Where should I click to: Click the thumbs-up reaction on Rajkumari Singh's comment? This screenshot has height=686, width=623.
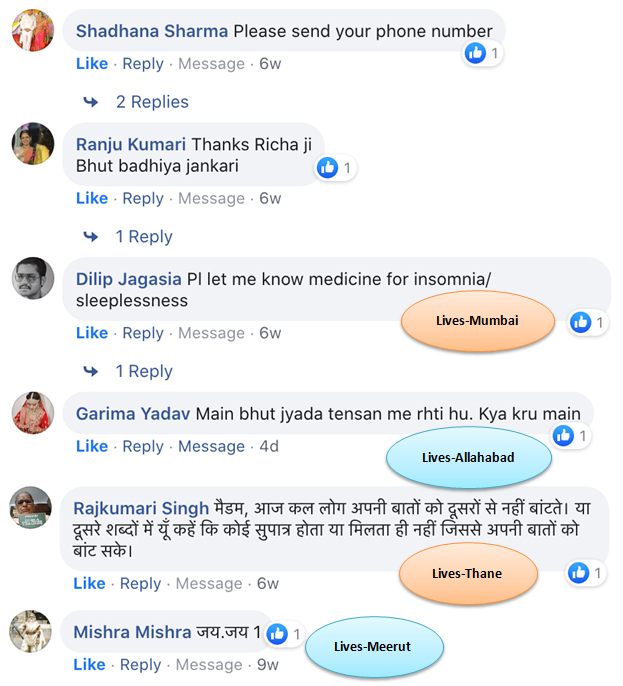click(x=578, y=573)
